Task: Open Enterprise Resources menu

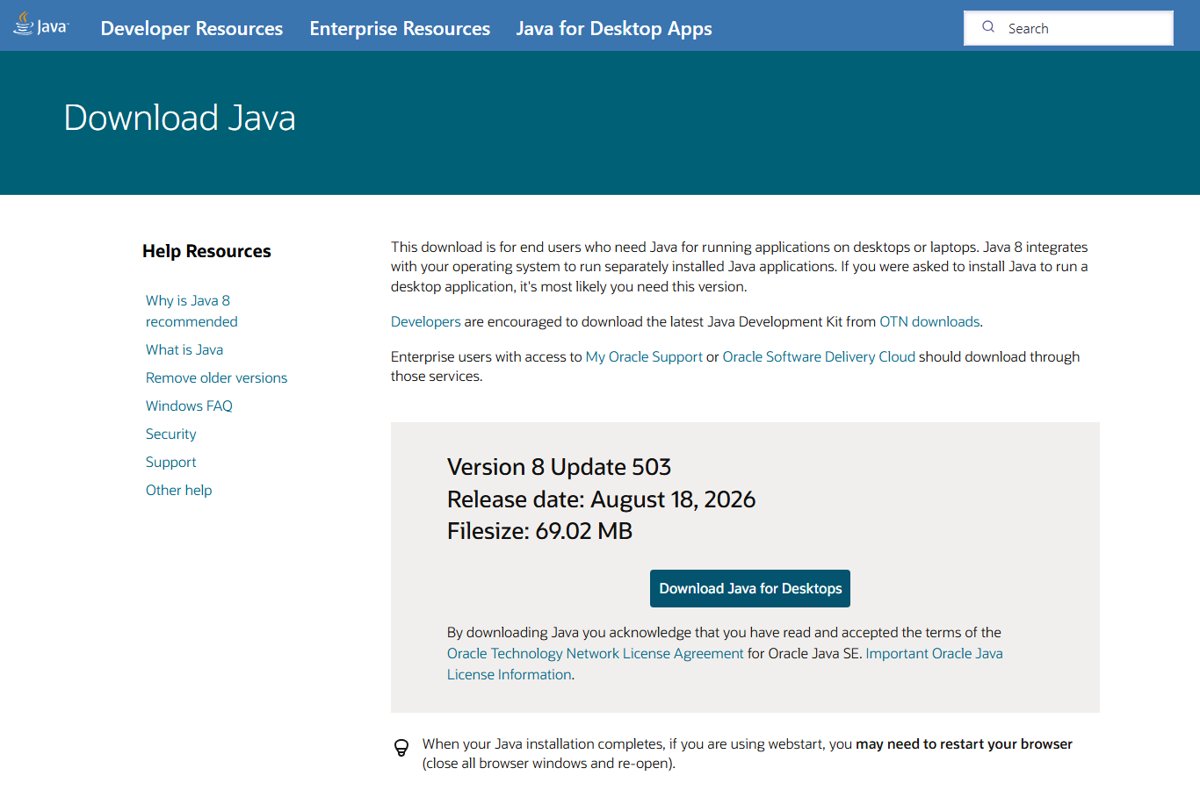Action: click(400, 28)
